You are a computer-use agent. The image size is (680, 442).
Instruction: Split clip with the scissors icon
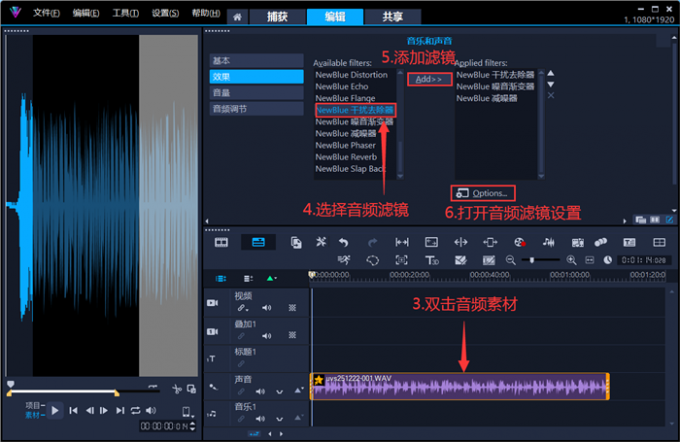click(177, 389)
